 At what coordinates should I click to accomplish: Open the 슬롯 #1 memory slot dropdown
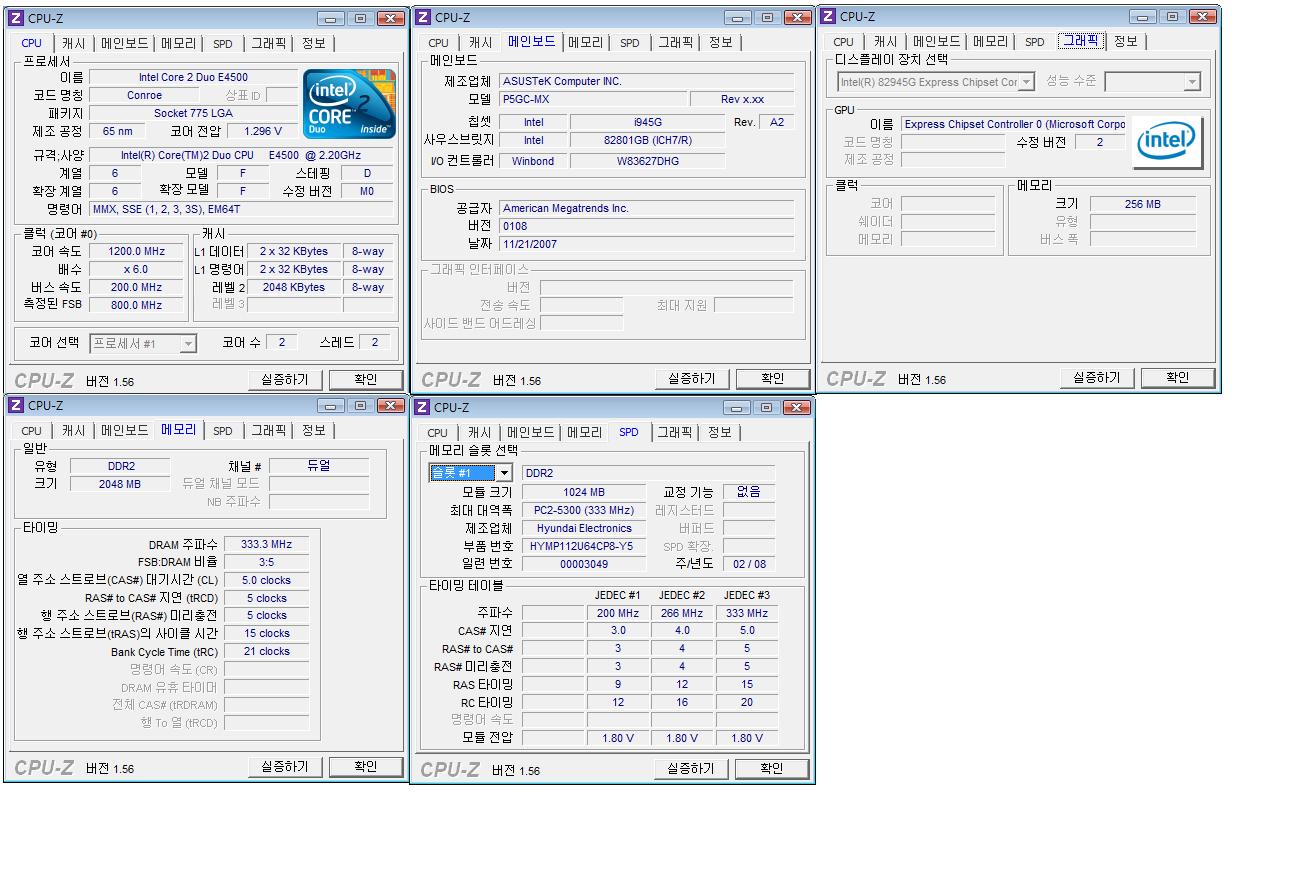click(x=504, y=473)
